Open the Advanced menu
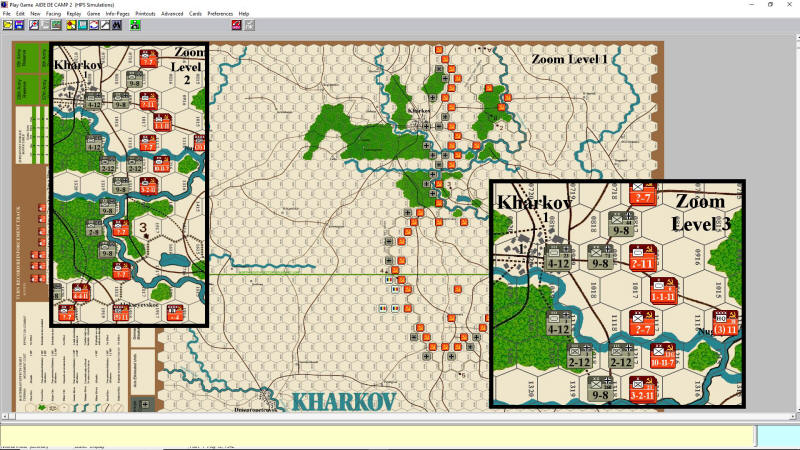 click(172, 13)
